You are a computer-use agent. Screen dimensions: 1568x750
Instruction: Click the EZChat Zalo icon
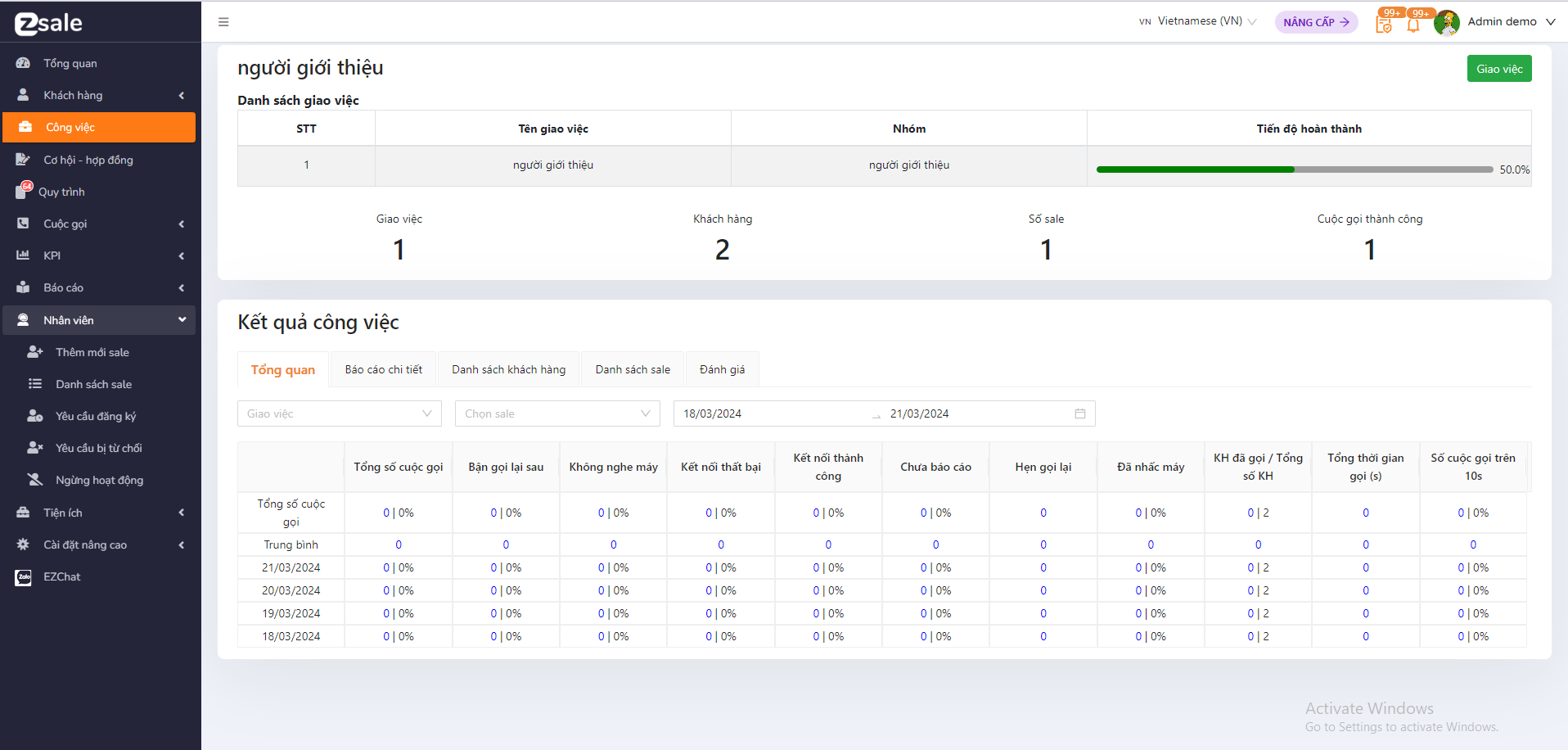[23, 577]
